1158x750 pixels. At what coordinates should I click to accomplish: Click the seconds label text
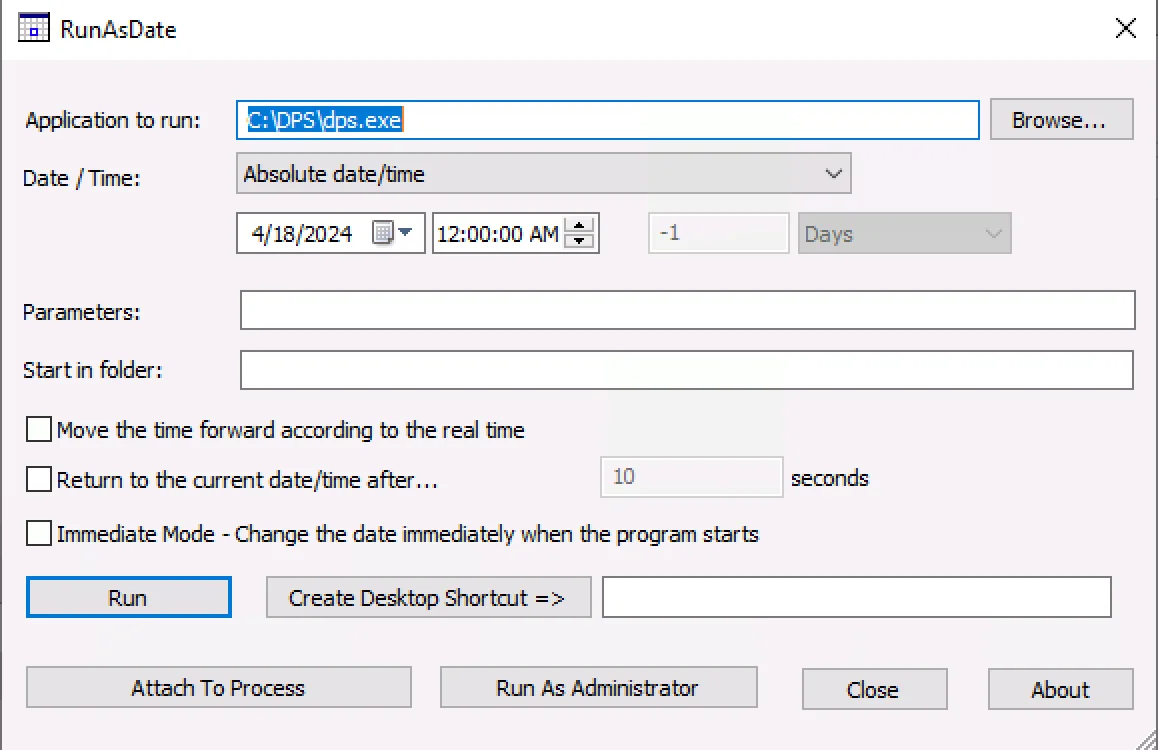point(829,478)
